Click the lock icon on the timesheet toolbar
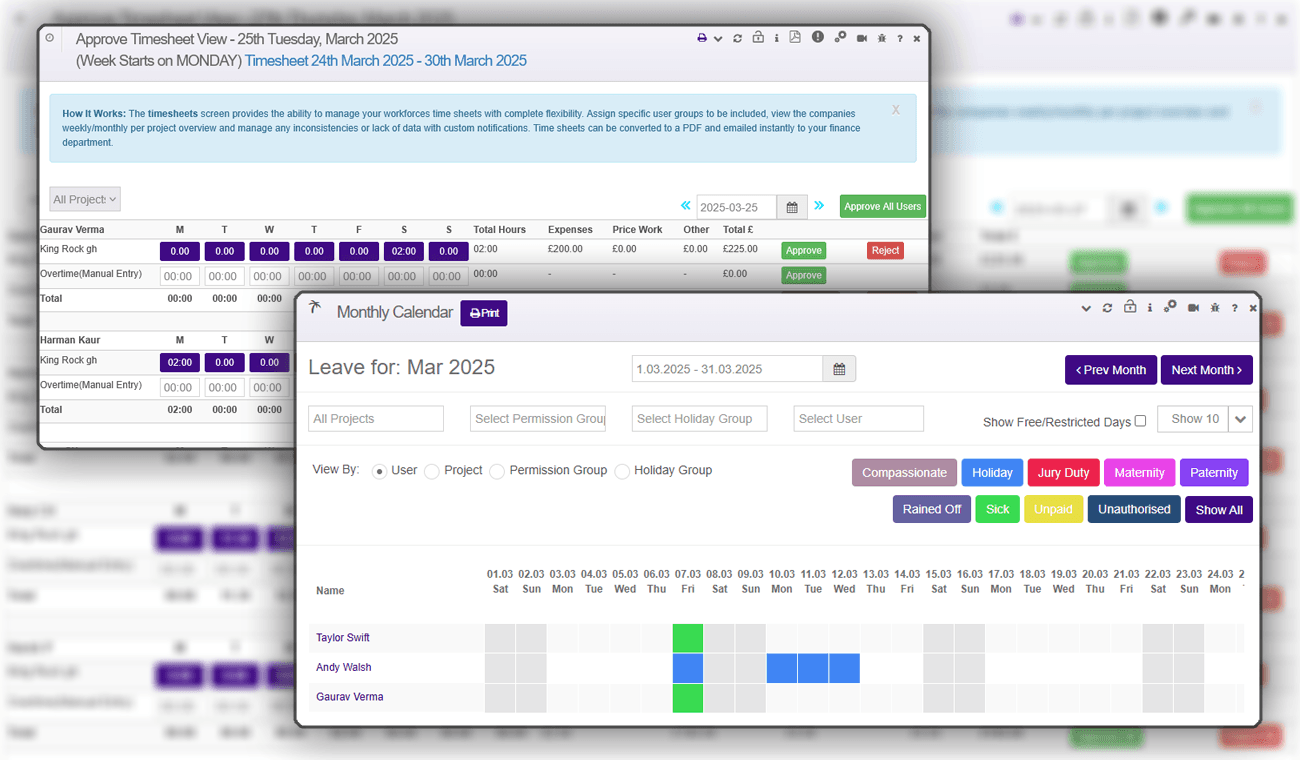Viewport: 1300px width, 760px height. [x=757, y=37]
